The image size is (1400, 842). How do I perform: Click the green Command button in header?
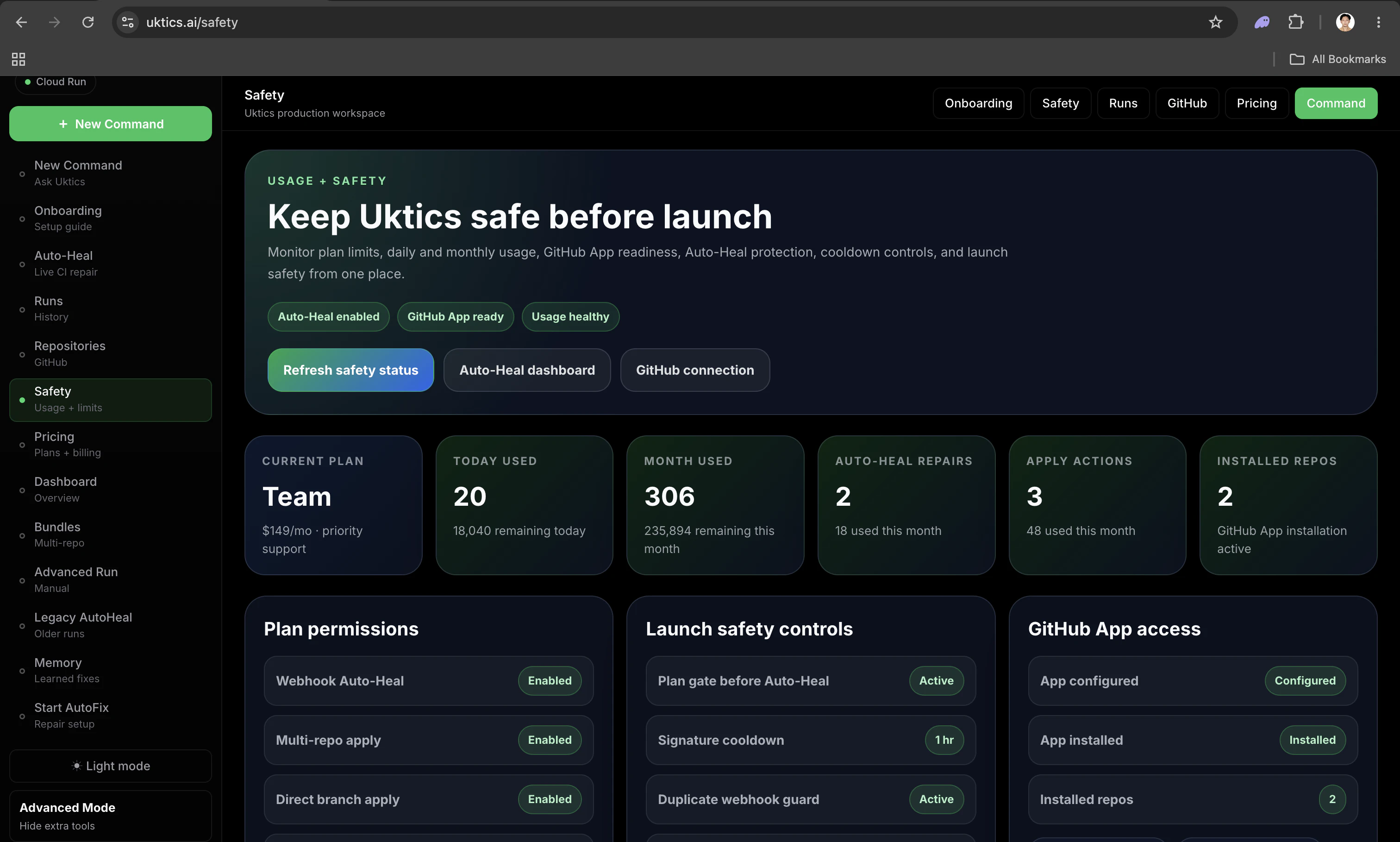tap(1336, 103)
